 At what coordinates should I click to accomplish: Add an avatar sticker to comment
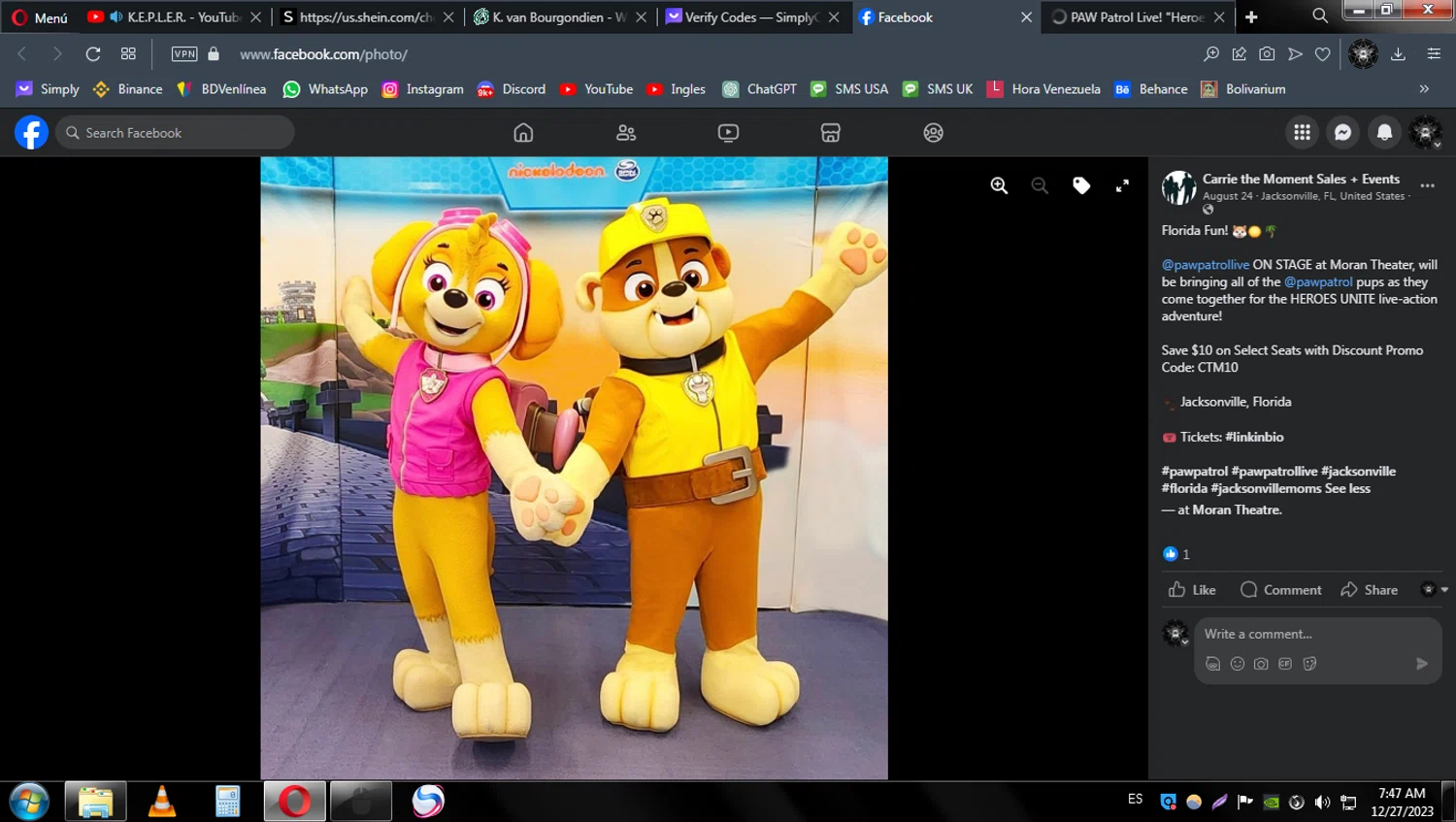[1213, 664]
